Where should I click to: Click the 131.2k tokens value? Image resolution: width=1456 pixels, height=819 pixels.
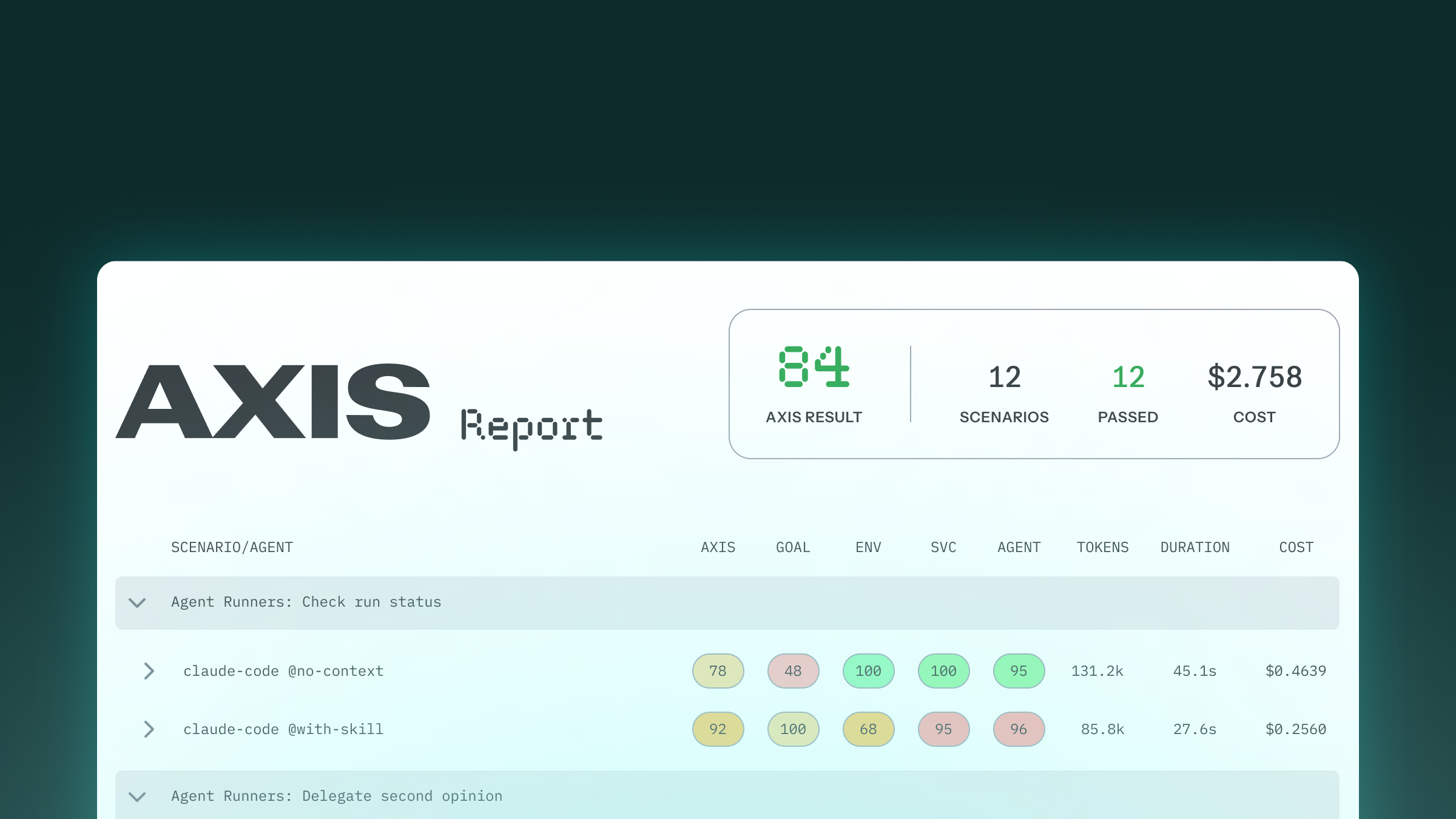[1097, 671]
